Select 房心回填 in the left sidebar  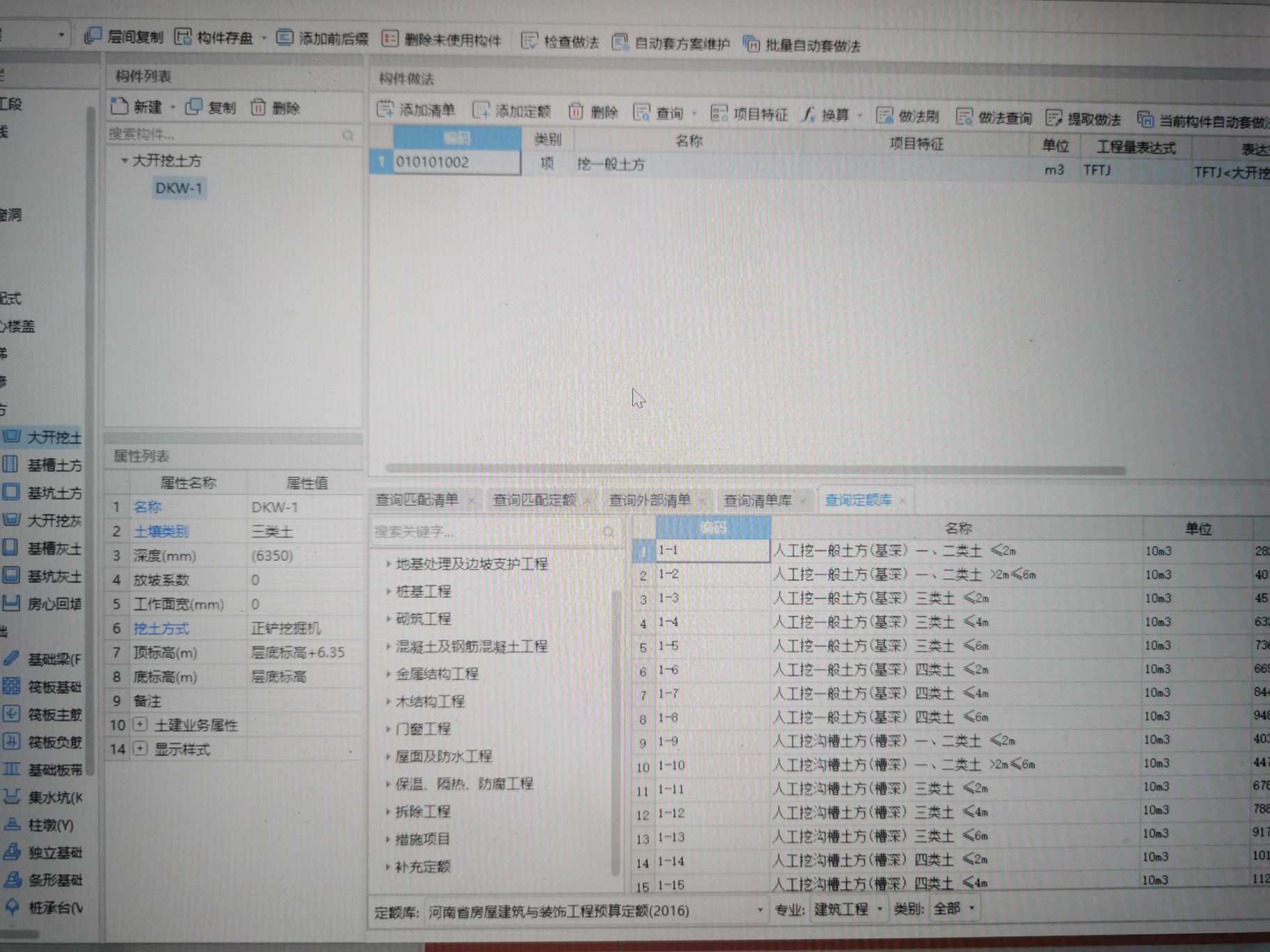point(43,603)
